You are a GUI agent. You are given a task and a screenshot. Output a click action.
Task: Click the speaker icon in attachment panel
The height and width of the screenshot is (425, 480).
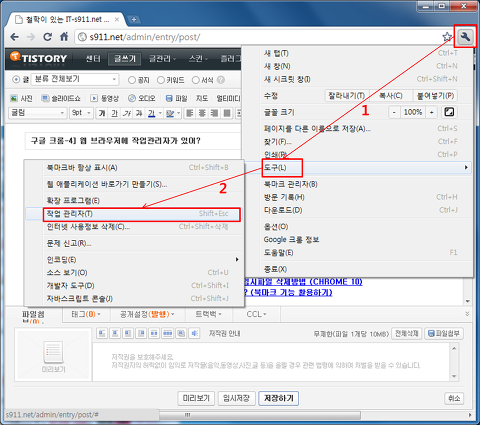point(194,333)
